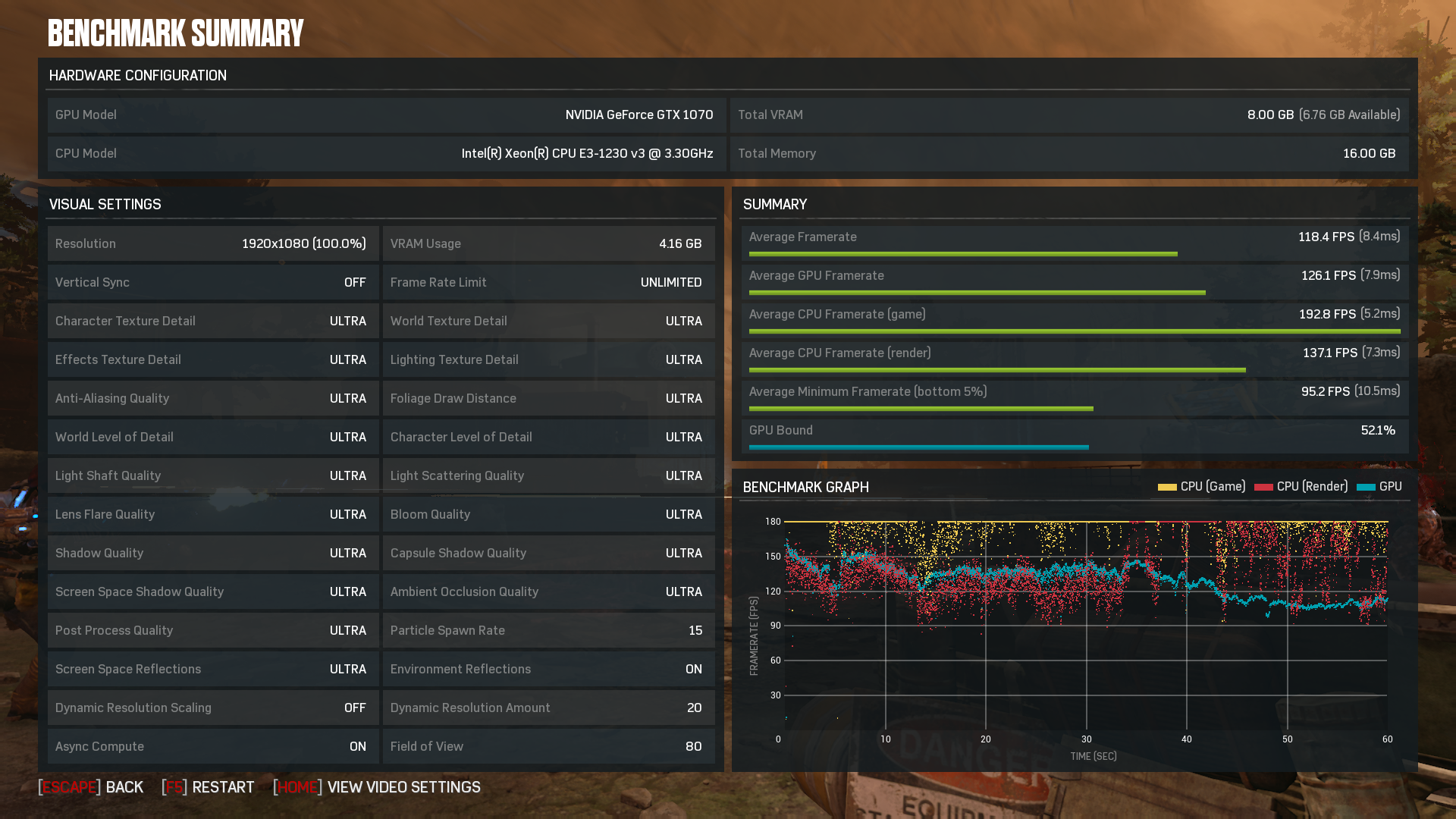Select Character Level of Detail row

[x=549, y=438]
